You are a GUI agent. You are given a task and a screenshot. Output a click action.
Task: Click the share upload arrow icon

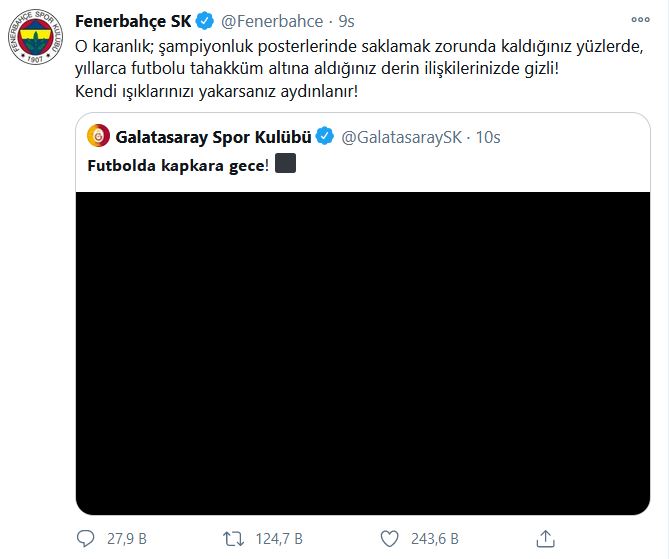tap(545, 539)
